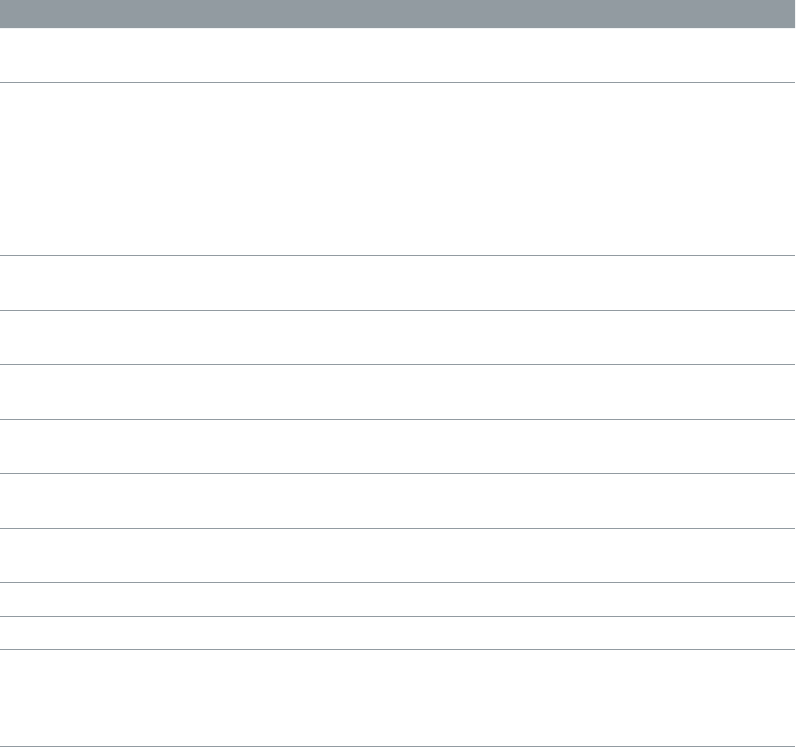Click divider line below the lower thin row
The image size is (796, 747).
398,650
